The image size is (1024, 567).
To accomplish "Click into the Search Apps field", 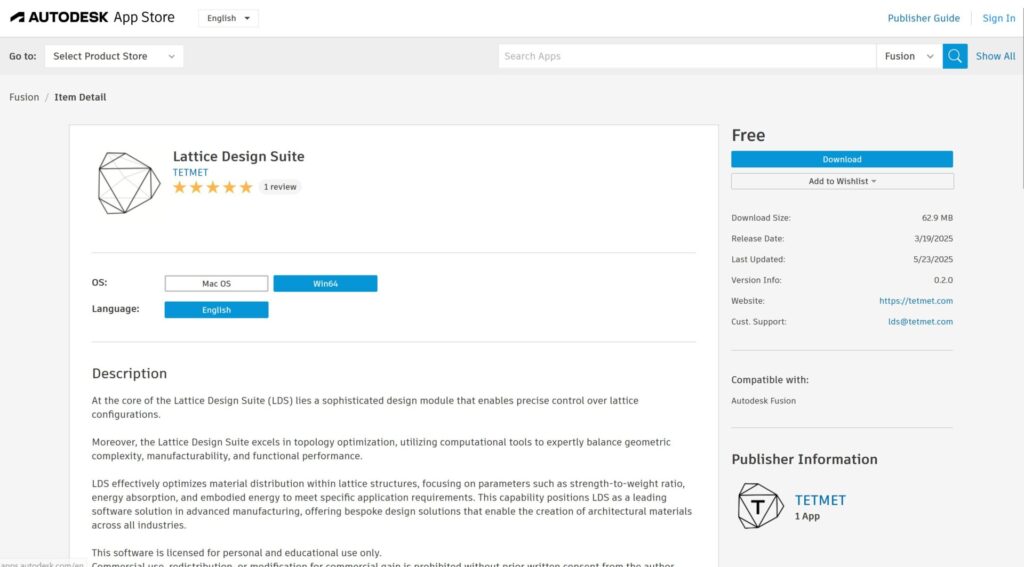I will [x=687, y=56].
